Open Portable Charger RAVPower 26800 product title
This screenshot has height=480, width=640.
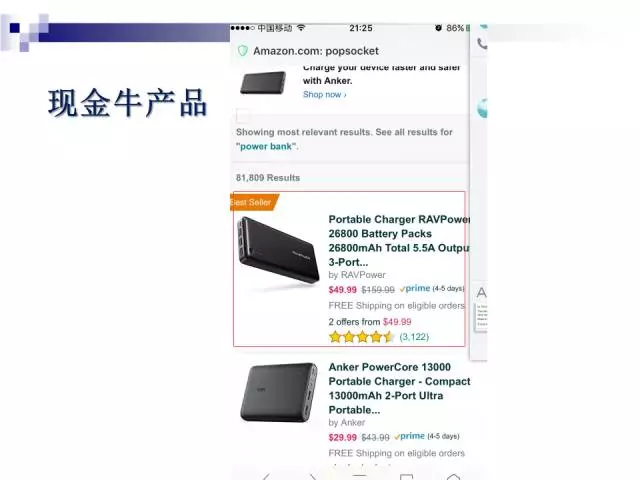pos(399,241)
